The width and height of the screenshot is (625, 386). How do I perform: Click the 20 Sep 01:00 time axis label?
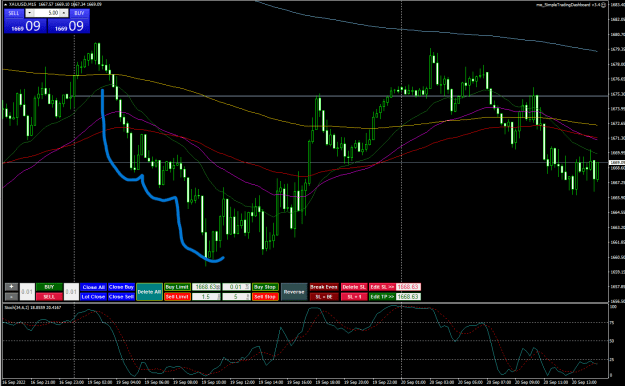click(414, 382)
